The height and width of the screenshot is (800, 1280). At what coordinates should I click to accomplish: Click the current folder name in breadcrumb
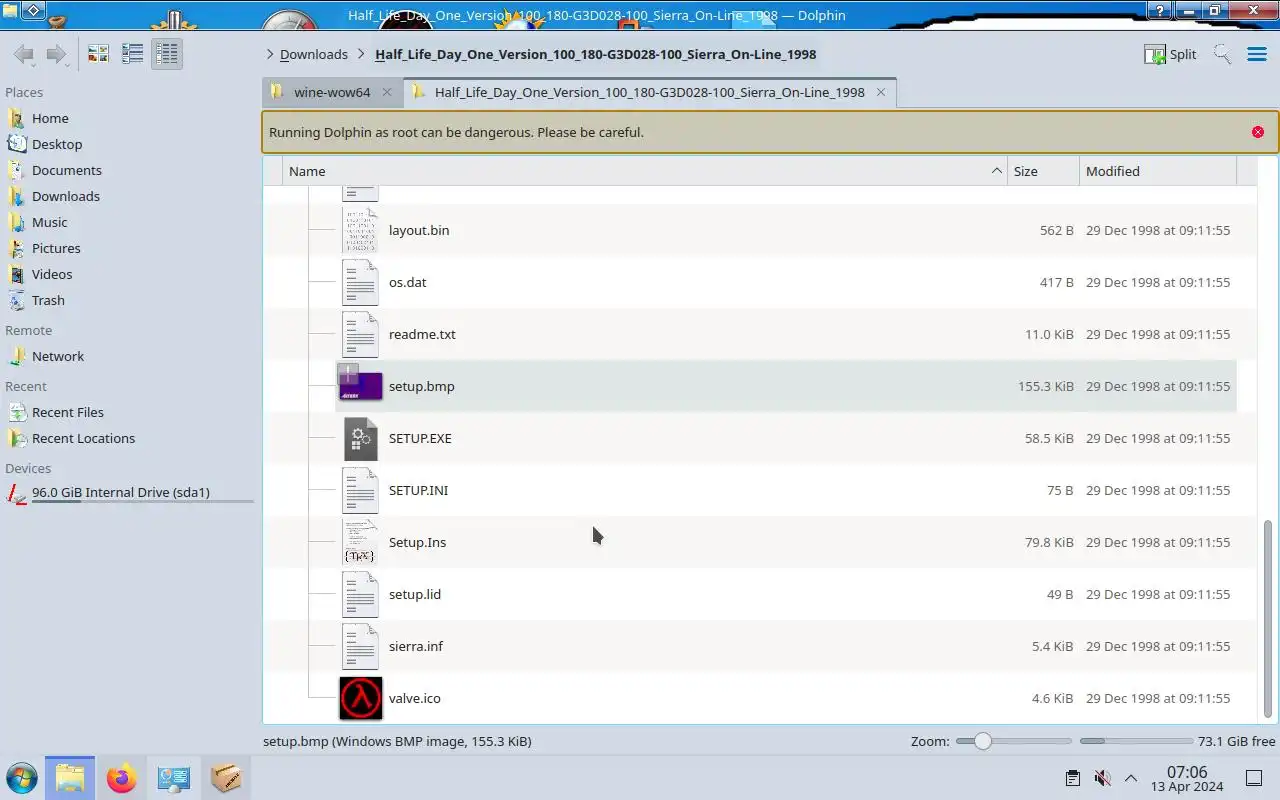(595, 54)
